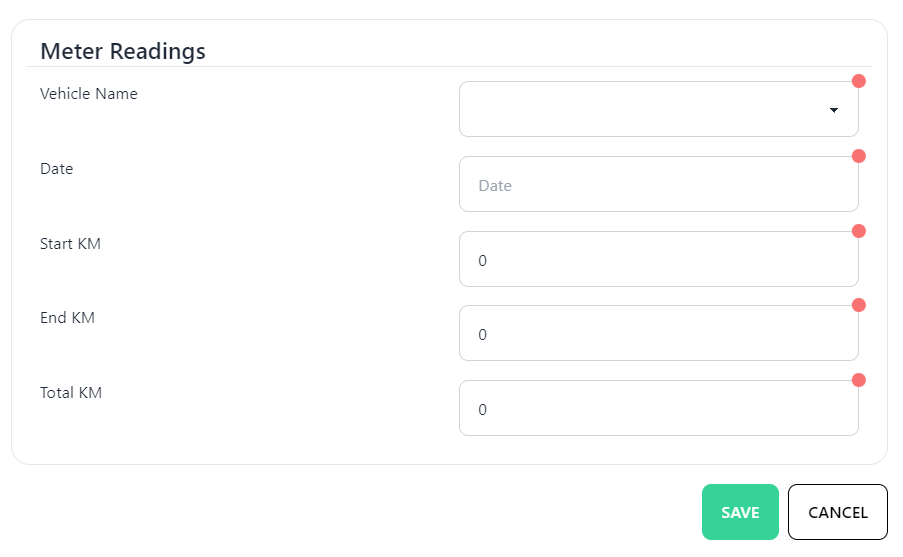Focus the Date input field
The height and width of the screenshot is (557, 903).
(658, 184)
